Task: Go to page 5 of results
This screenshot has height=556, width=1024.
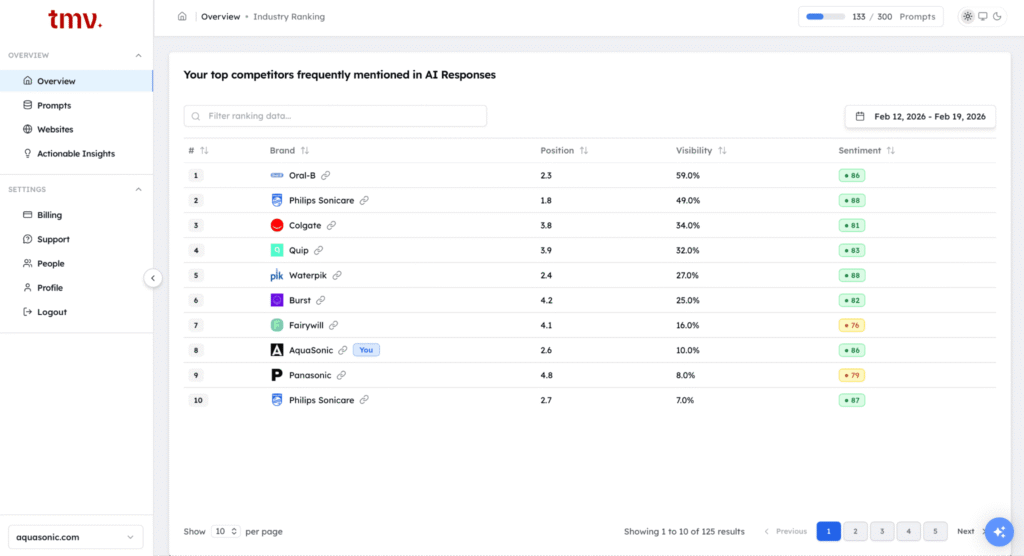Action: point(935,531)
